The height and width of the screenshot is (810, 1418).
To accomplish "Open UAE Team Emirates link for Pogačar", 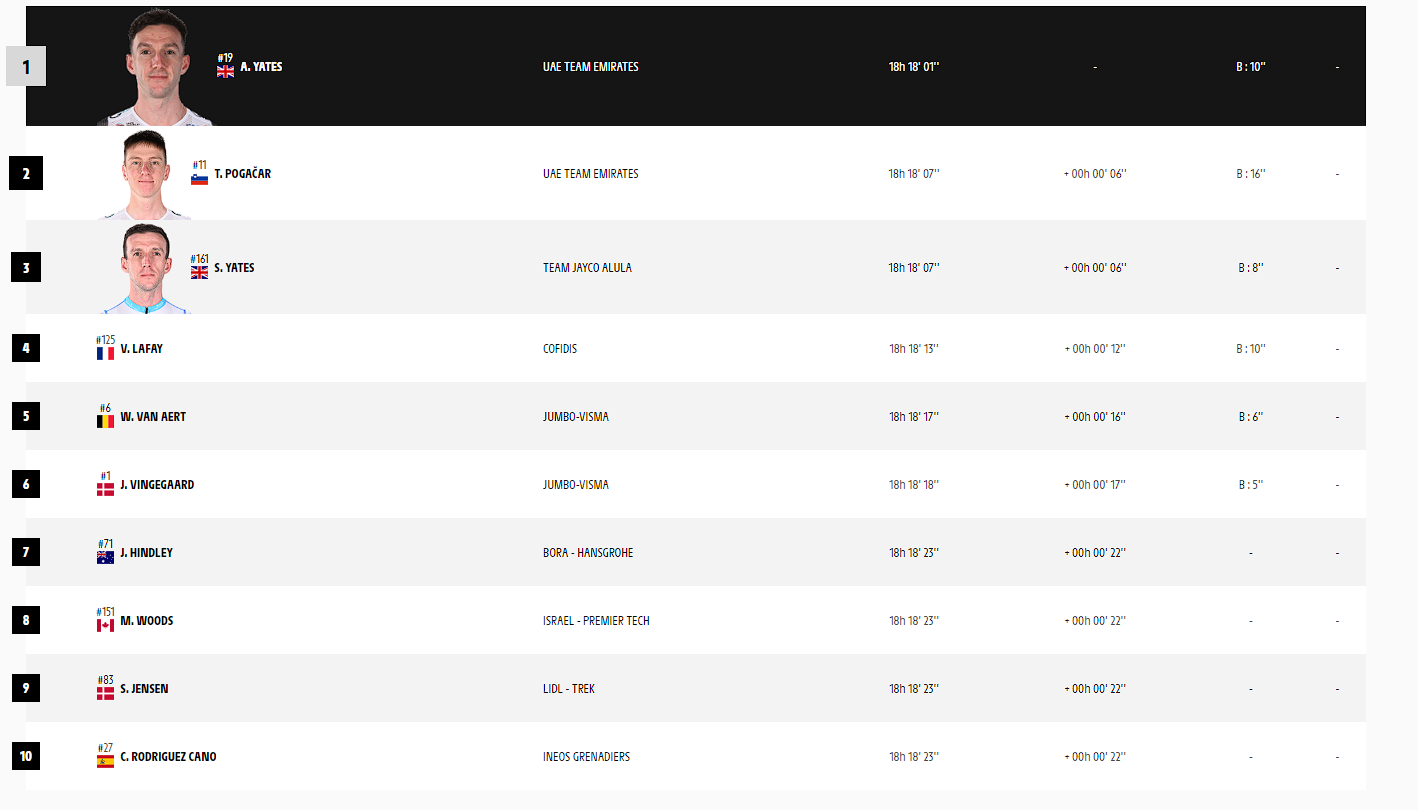I will click(590, 174).
